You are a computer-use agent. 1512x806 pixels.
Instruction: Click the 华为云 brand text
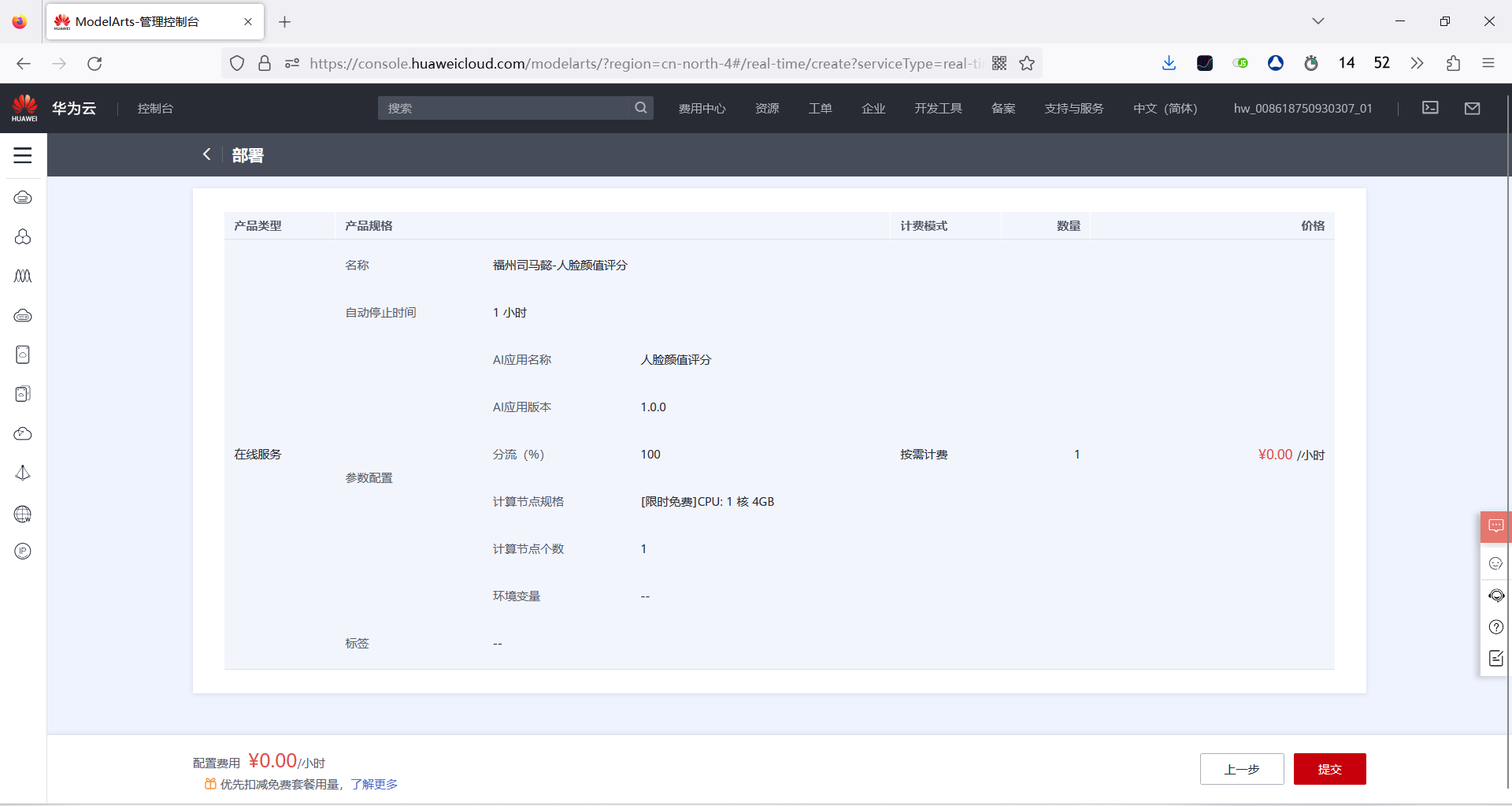pyautogui.click(x=74, y=108)
